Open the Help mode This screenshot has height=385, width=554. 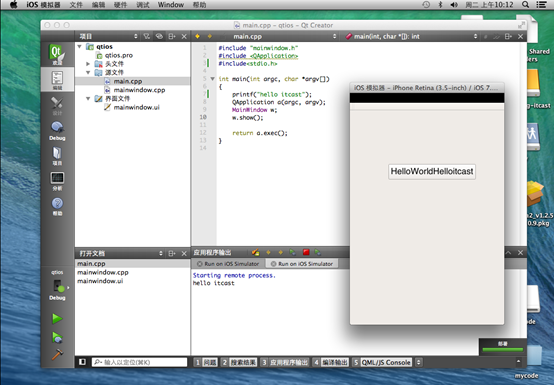57,207
